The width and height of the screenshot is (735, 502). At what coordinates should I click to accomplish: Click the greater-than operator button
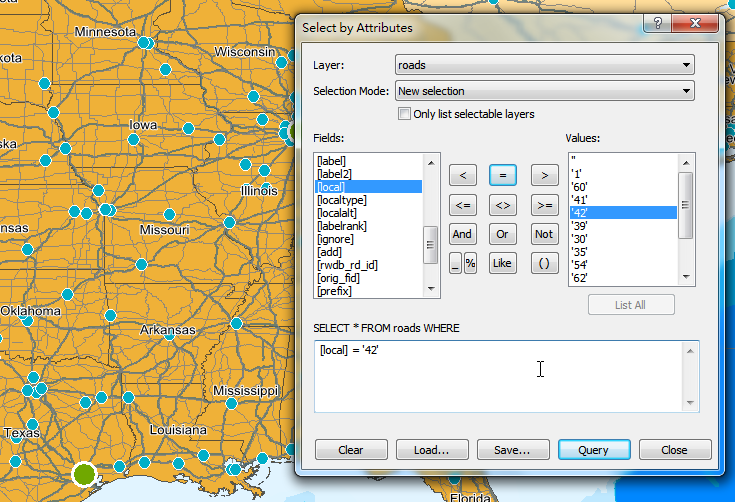click(545, 175)
